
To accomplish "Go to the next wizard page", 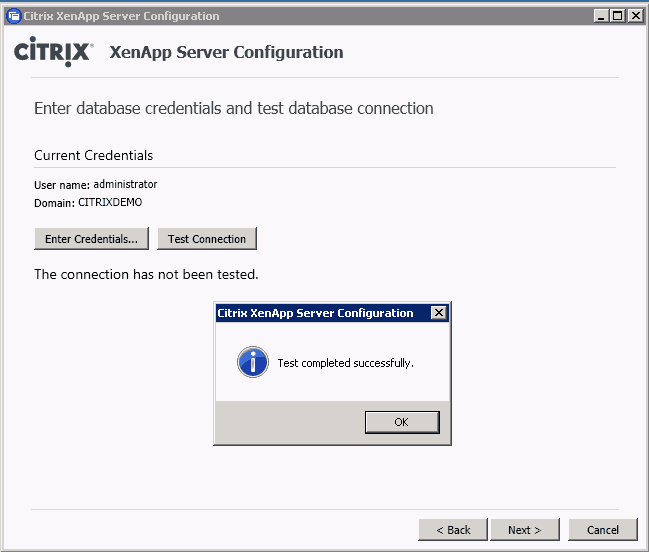I will (x=525, y=530).
